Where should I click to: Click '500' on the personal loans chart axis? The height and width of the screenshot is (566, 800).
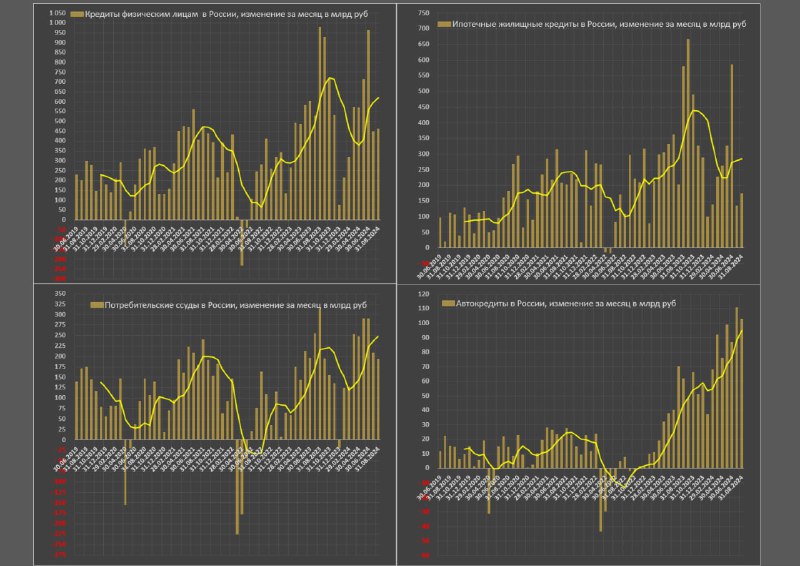60,121
